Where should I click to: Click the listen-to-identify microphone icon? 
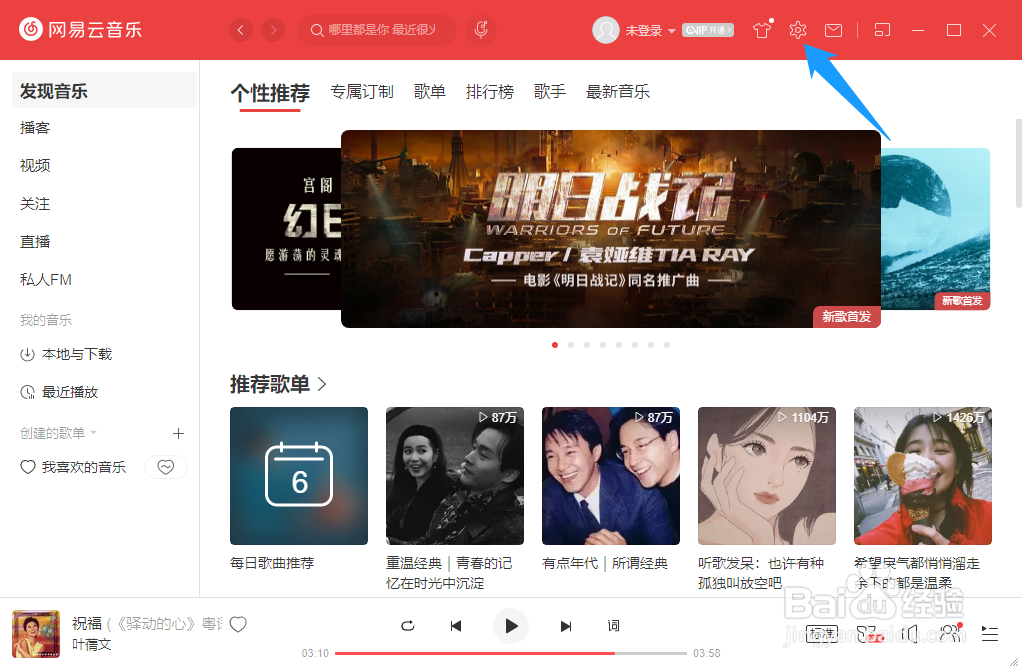(x=481, y=30)
